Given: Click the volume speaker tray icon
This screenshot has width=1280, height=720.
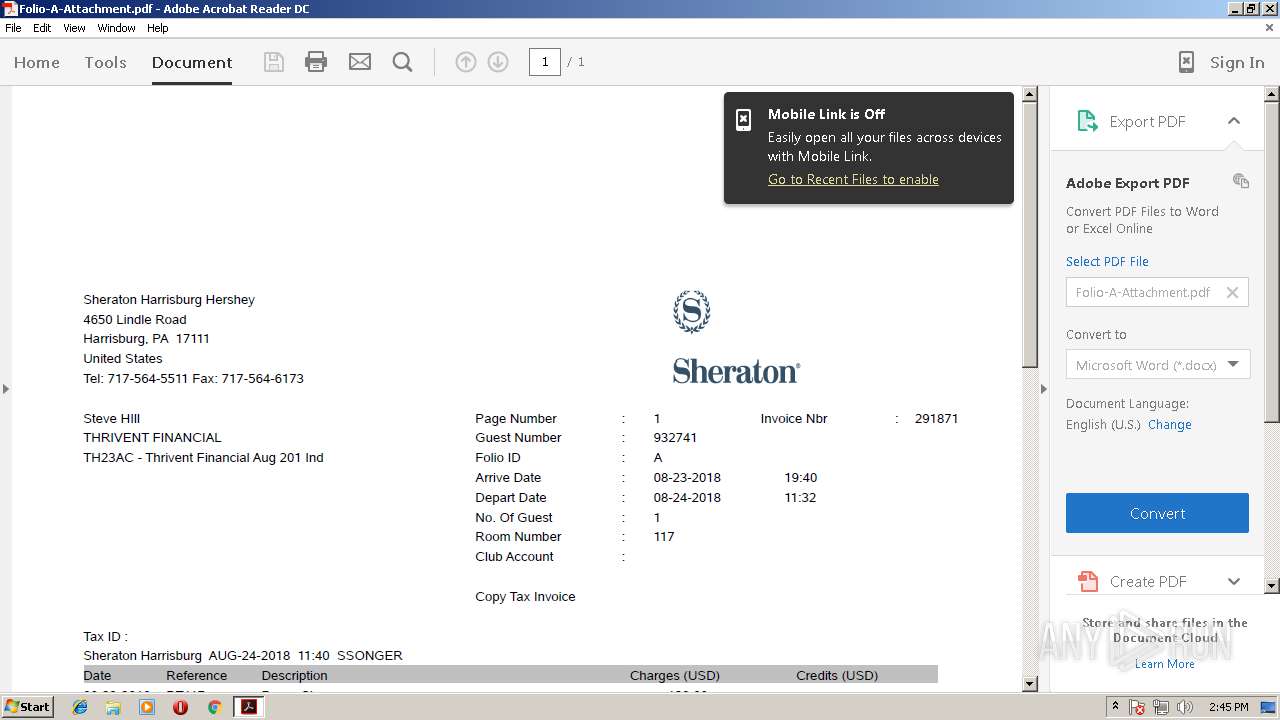Looking at the screenshot, I should coord(1185,707).
